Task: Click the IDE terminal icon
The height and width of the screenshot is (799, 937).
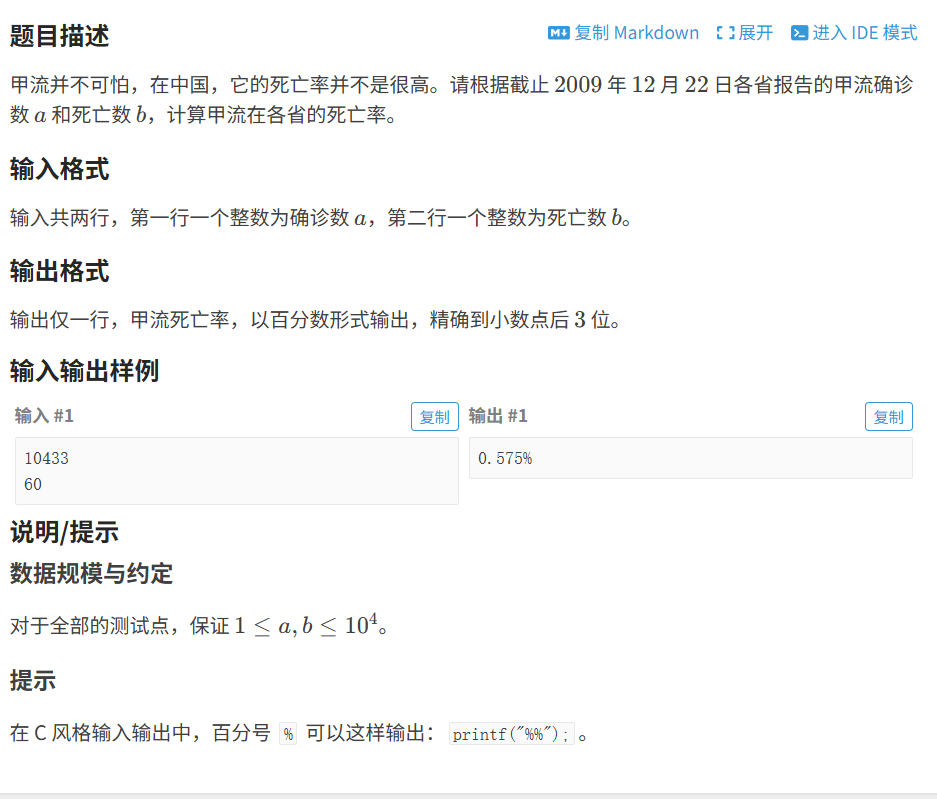Action: point(800,33)
